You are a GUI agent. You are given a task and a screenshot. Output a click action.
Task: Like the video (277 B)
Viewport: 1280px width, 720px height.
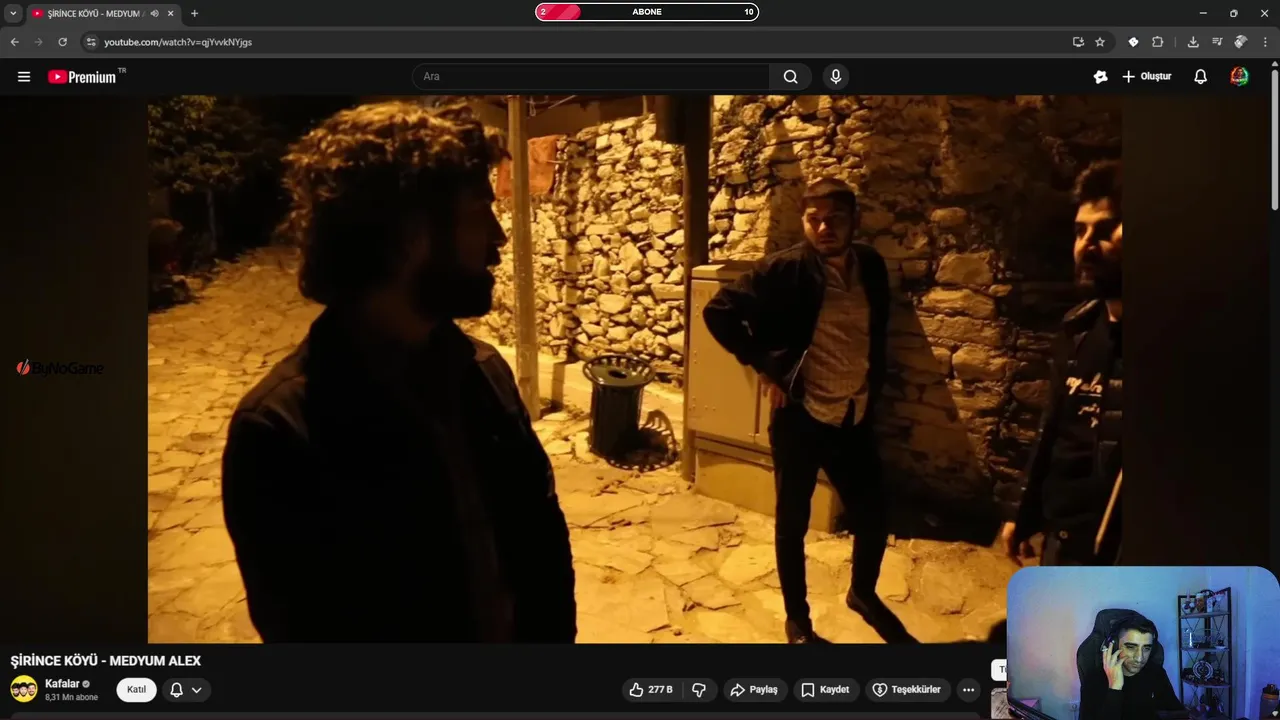pyautogui.click(x=650, y=690)
